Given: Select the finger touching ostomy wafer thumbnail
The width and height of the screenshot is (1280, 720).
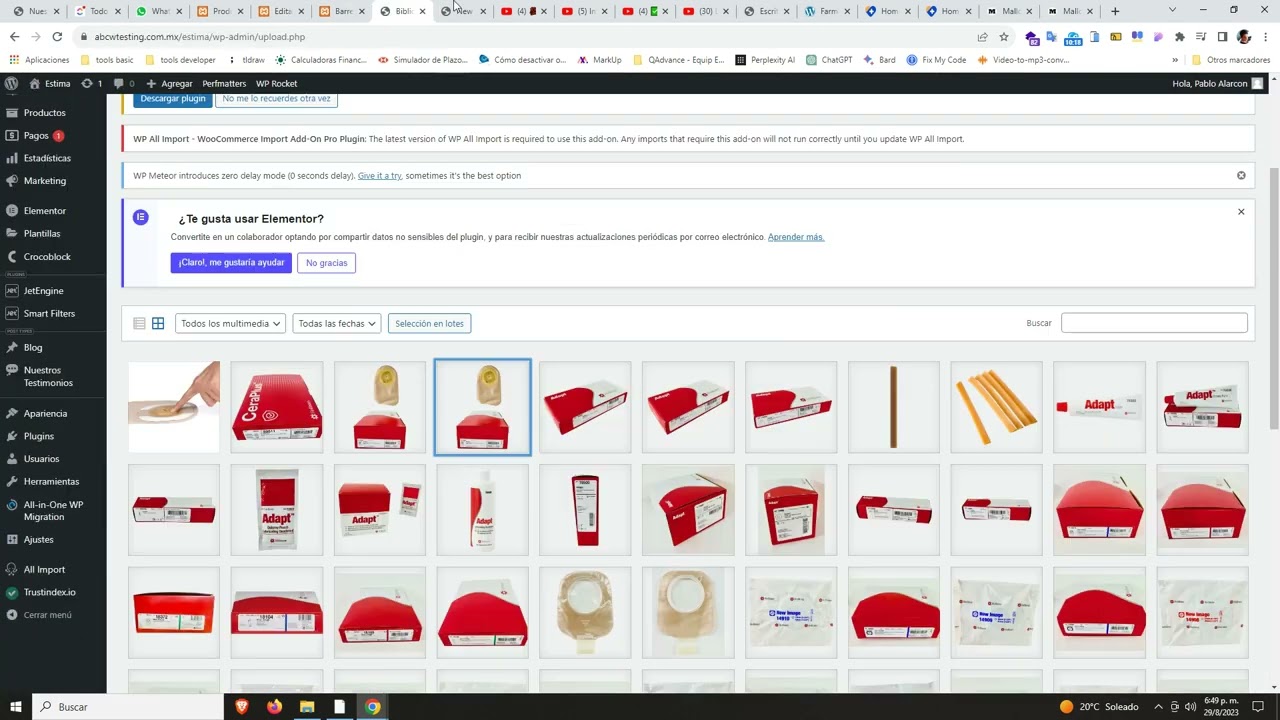Looking at the screenshot, I should tap(174, 407).
